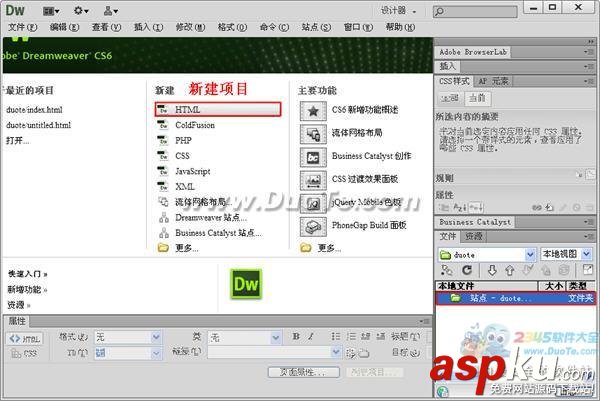Click the text indent icon
Screen dimensions: 600x401
(380, 336)
